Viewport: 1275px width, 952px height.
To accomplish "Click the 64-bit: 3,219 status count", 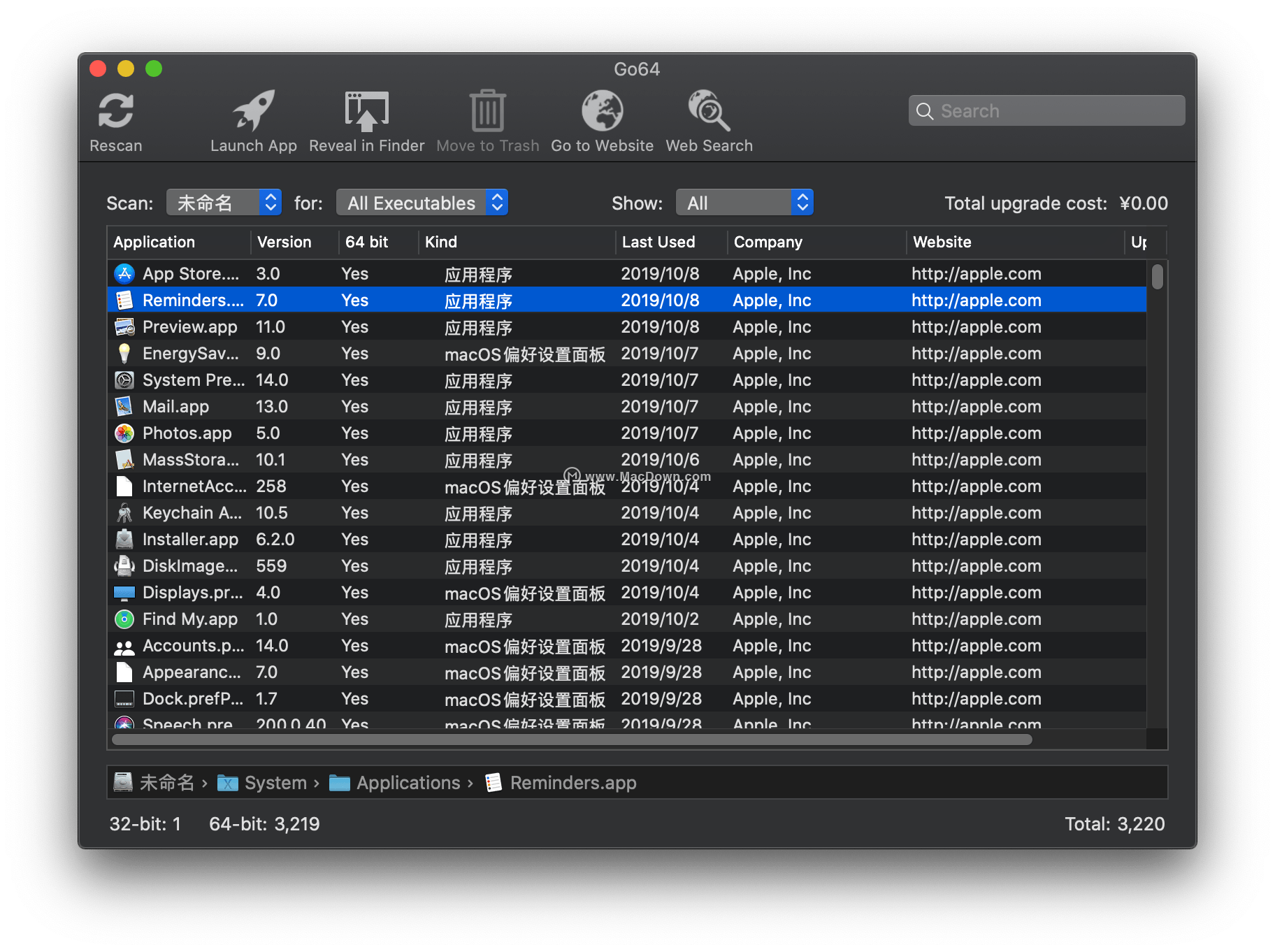I will click(264, 824).
